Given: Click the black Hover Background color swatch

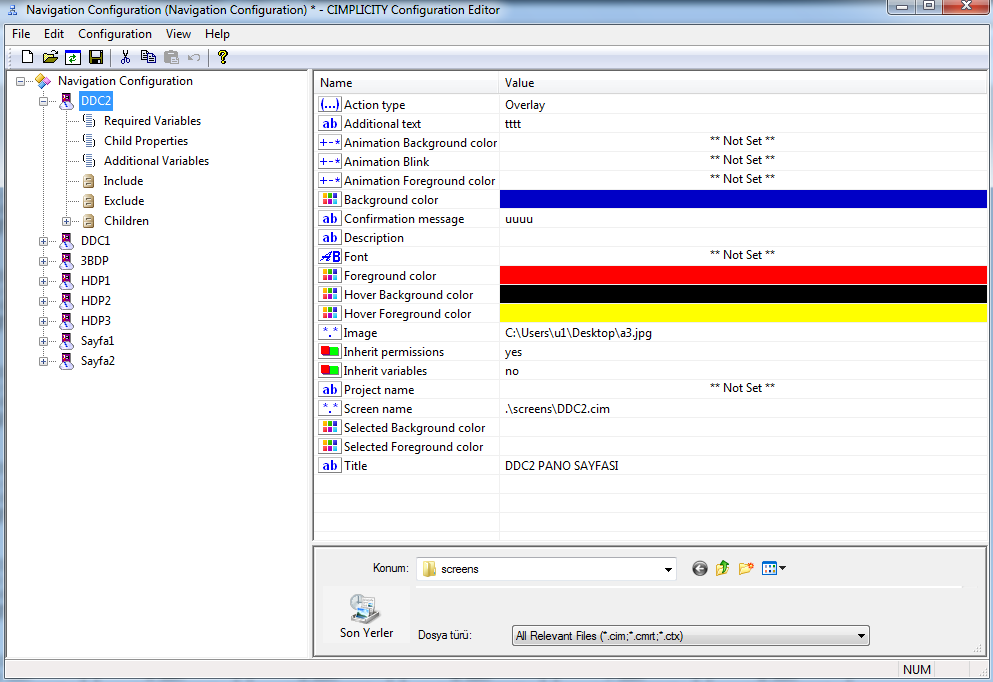Looking at the screenshot, I should 743,294.
